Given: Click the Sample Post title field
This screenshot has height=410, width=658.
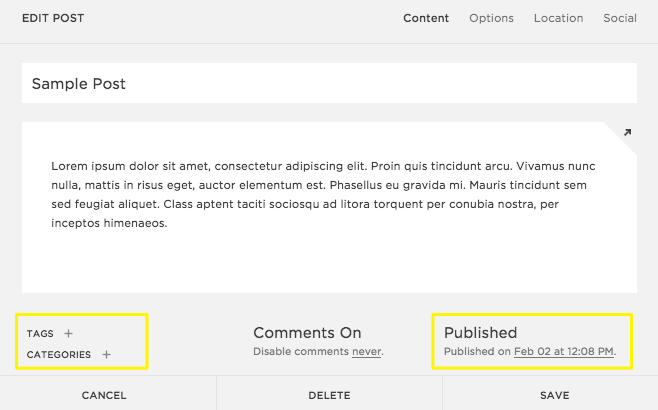Looking at the screenshot, I should 328,84.
